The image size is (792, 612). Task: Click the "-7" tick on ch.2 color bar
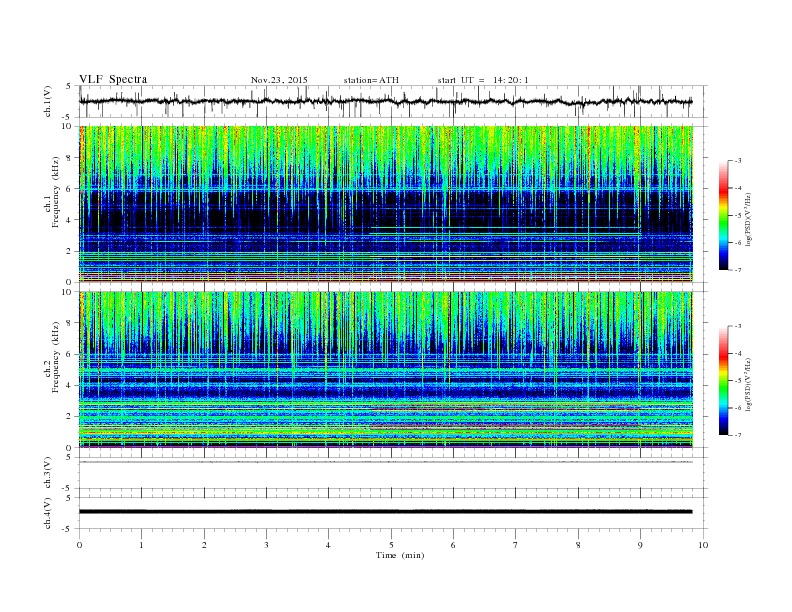click(x=737, y=435)
